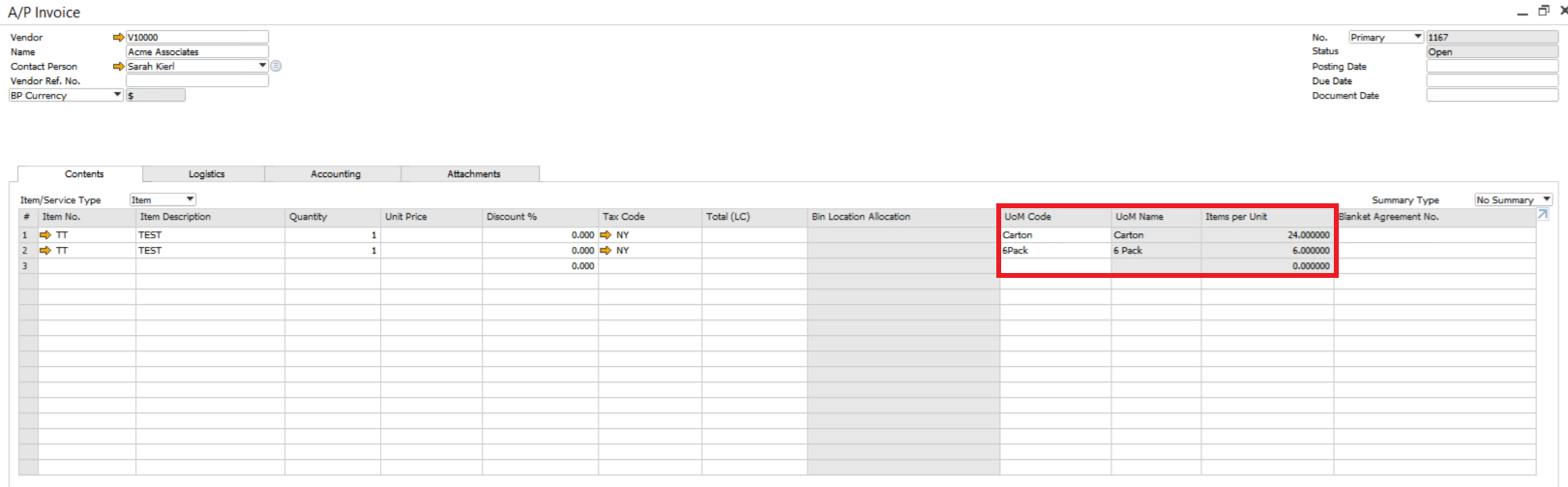The width and height of the screenshot is (1568, 487).
Task: Click the Contact Person link arrow
Action: point(119,67)
